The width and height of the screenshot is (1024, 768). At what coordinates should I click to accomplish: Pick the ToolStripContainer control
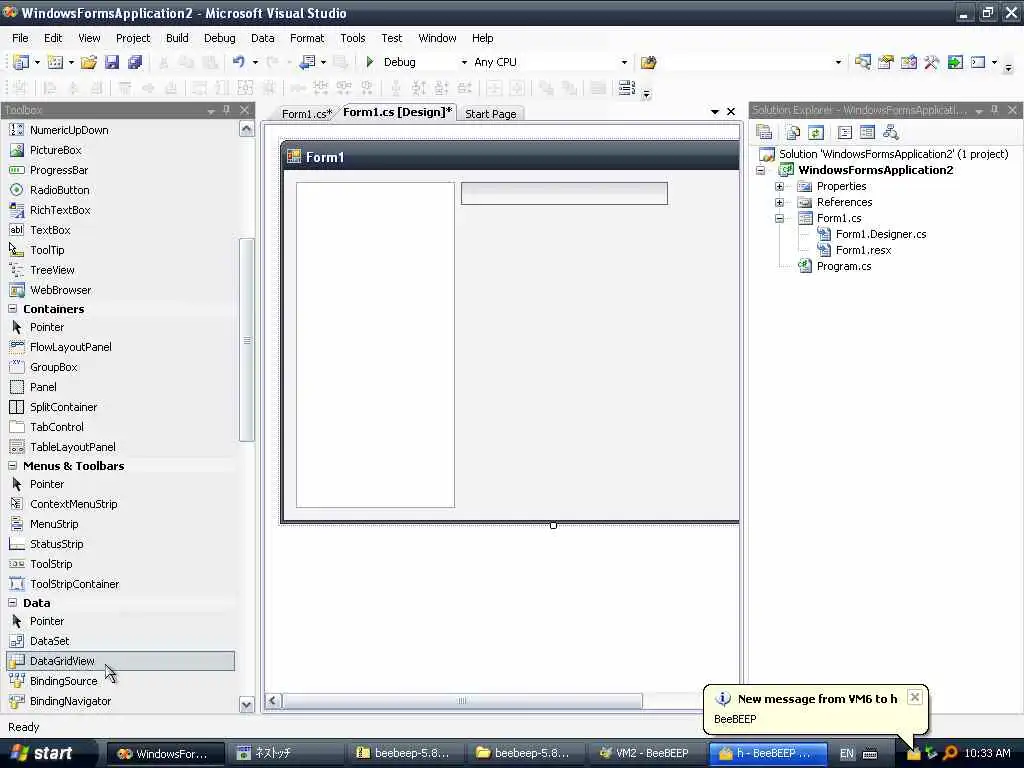coord(74,584)
